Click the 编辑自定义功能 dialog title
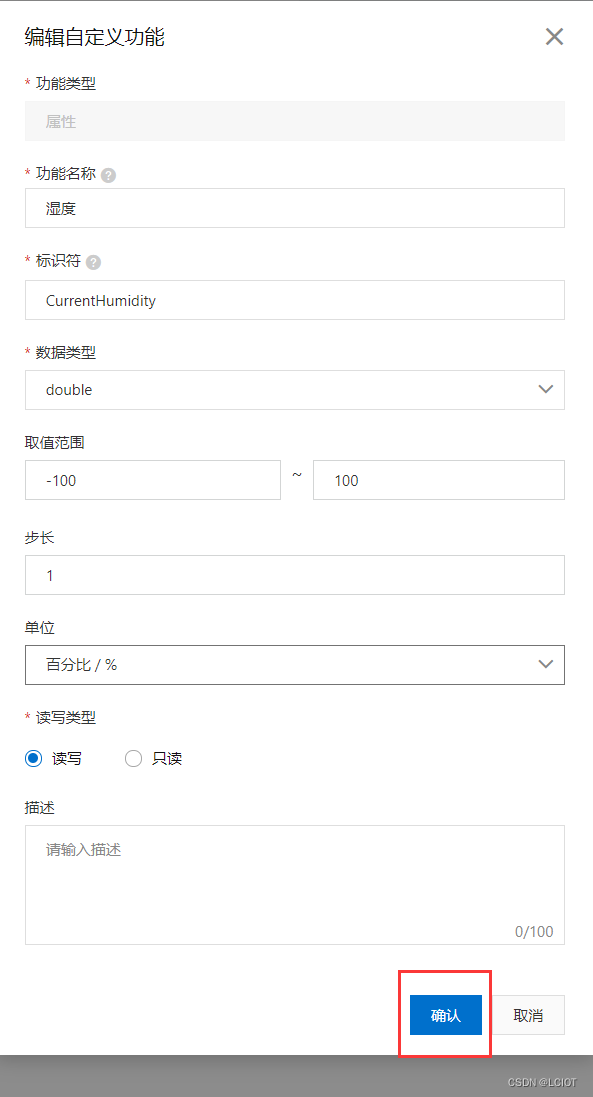 [x=94, y=36]
